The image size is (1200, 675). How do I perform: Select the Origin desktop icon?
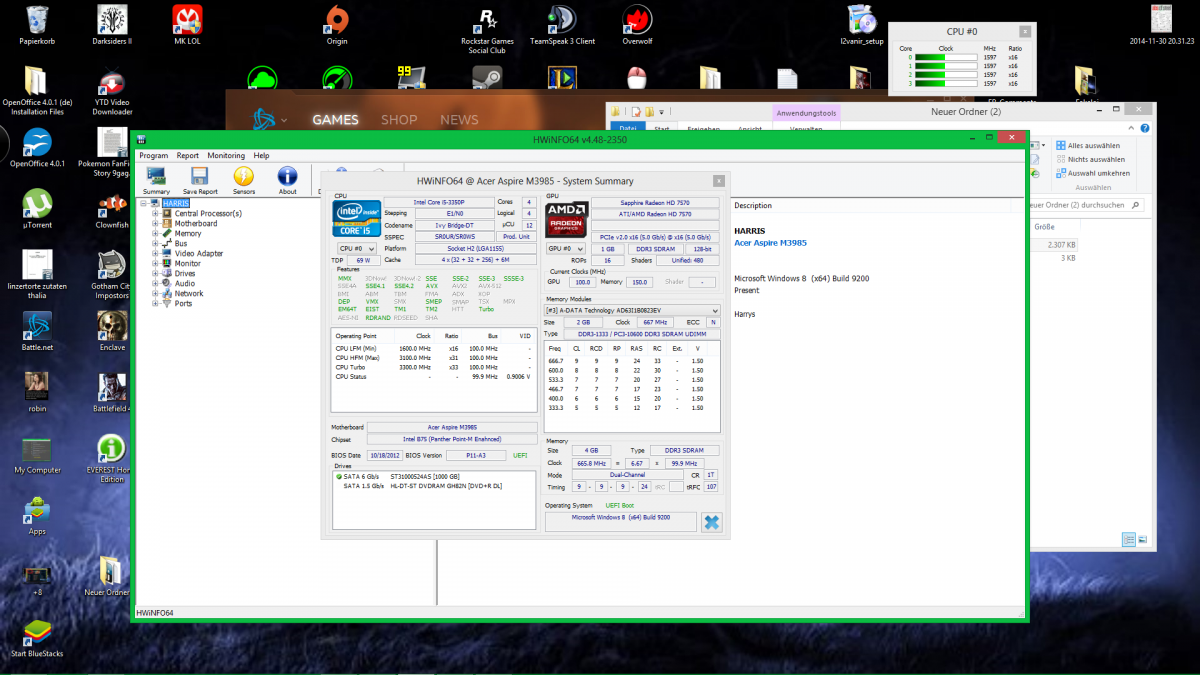pyautogui.click(x=337, y=25)
